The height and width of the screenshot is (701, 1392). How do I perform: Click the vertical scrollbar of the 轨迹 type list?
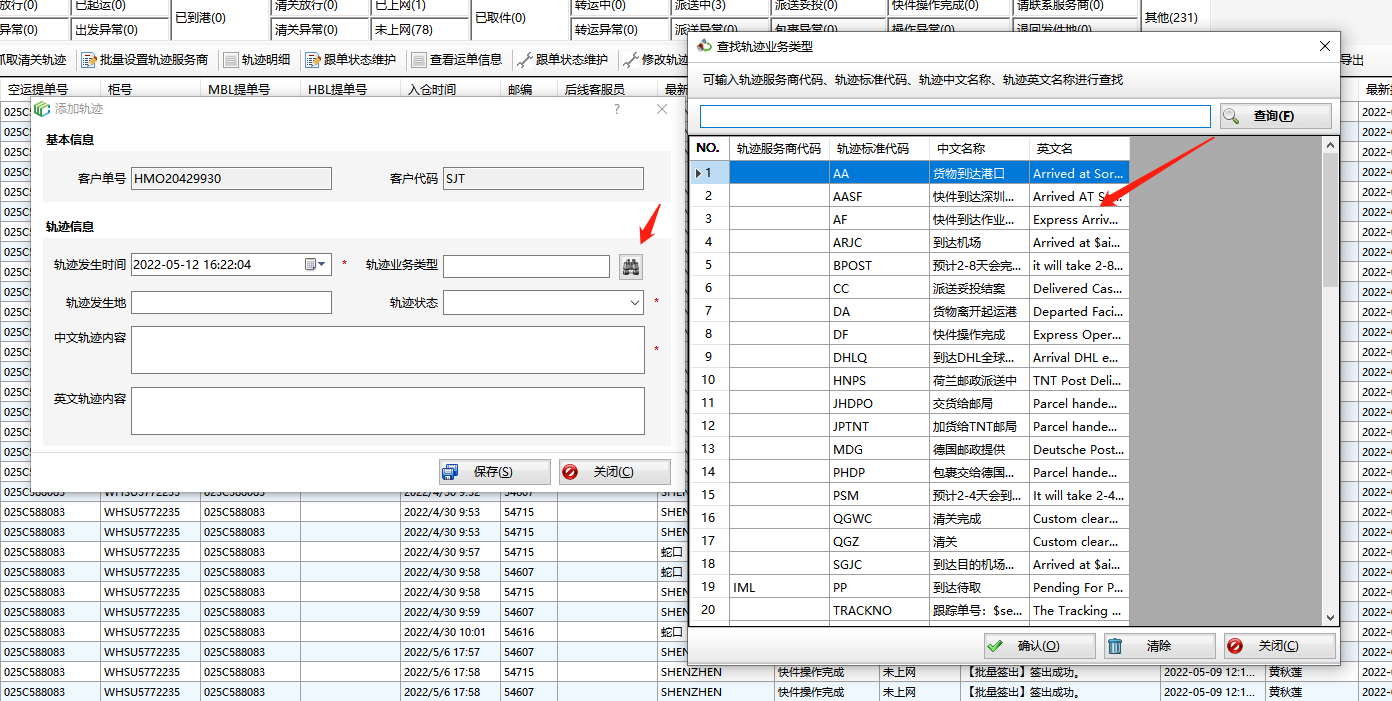(1330, 380)
